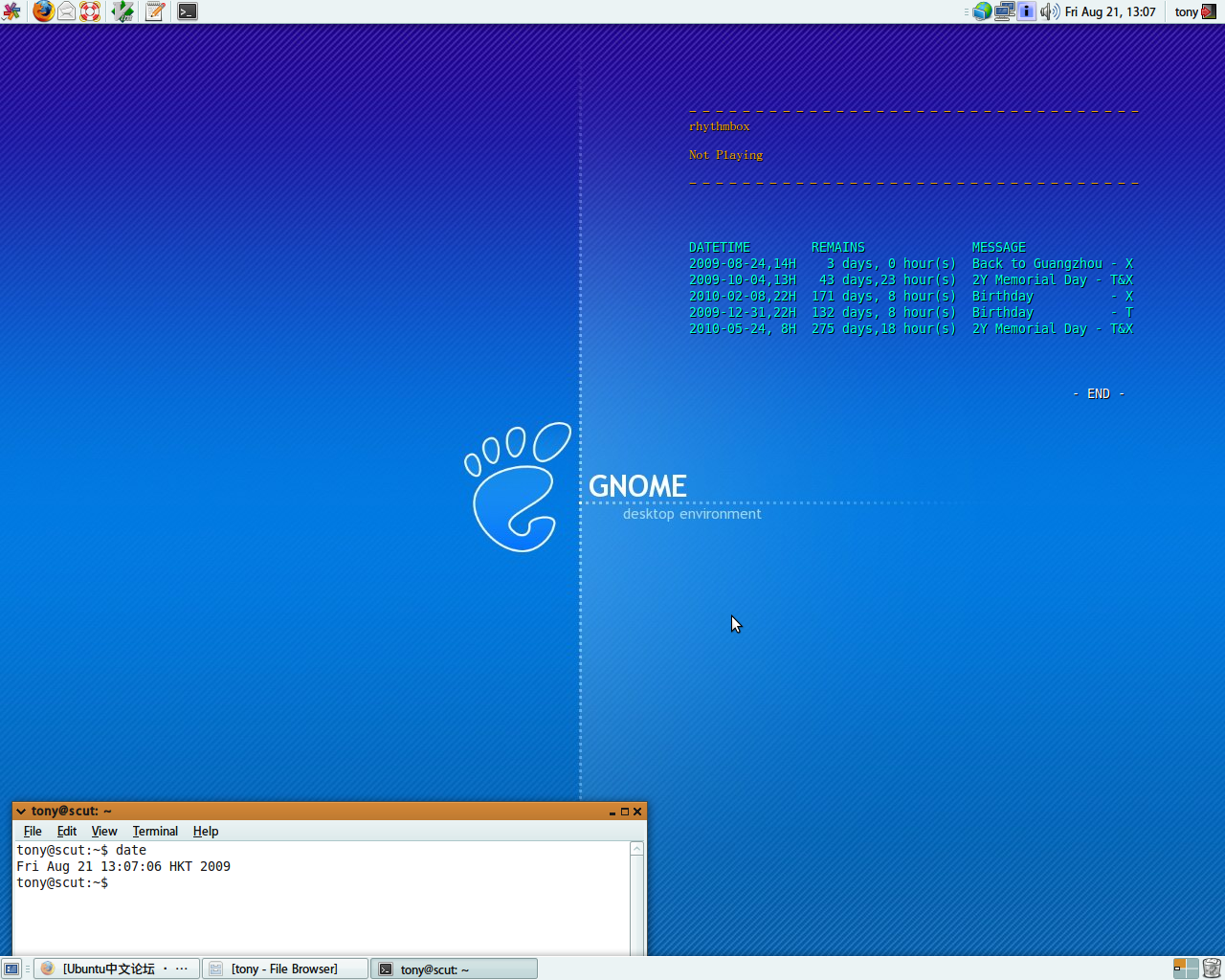1225x980 pixels.
Task: Click the 'Back to Guangzhou' reminder row
Action: [911, 263]
